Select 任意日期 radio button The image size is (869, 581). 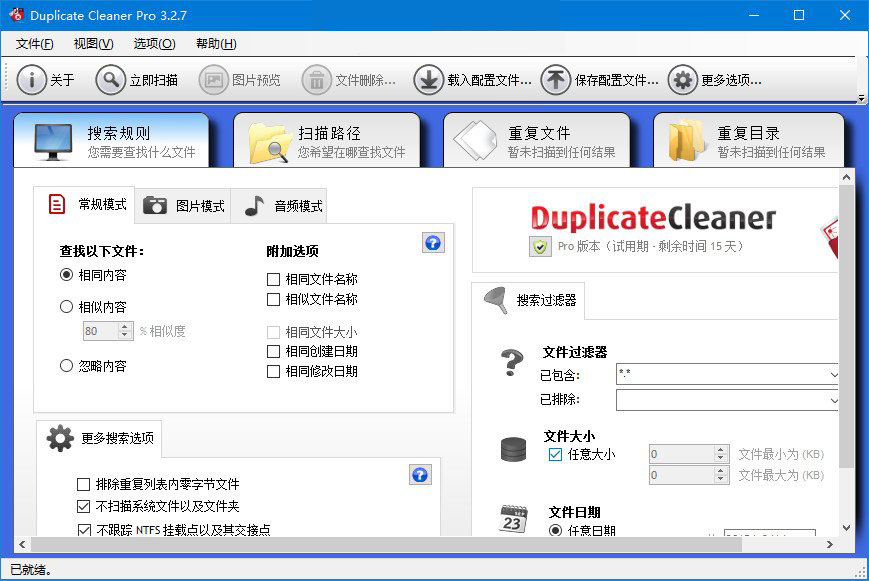pos(555,531)
